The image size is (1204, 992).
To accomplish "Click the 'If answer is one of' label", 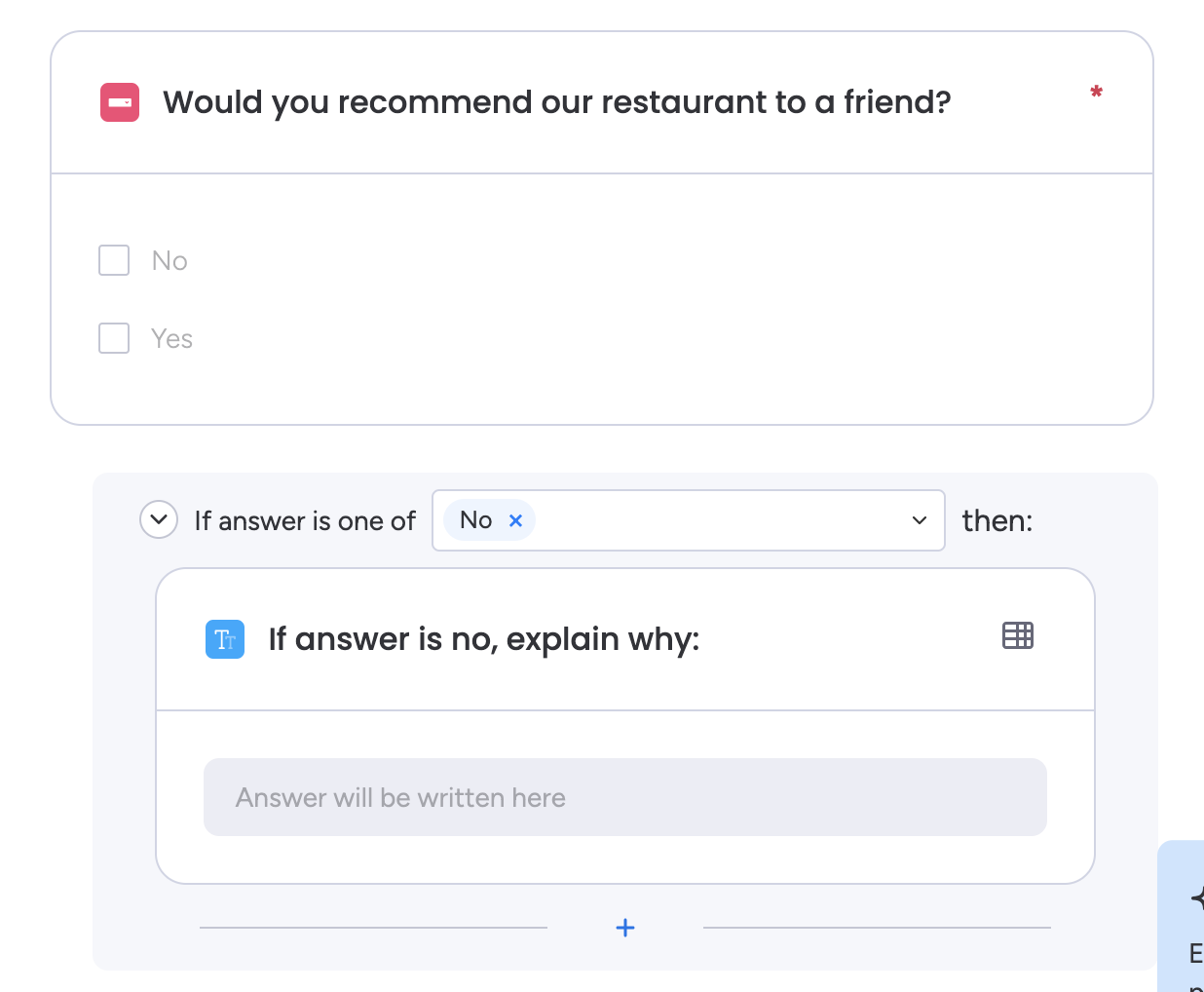I will (304, 520).
